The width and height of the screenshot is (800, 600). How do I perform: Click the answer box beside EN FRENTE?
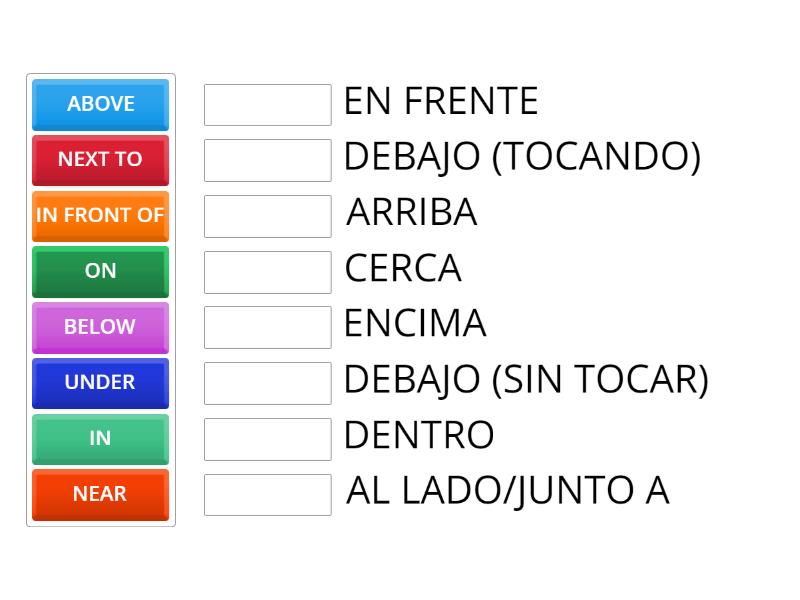click(267, 104)
